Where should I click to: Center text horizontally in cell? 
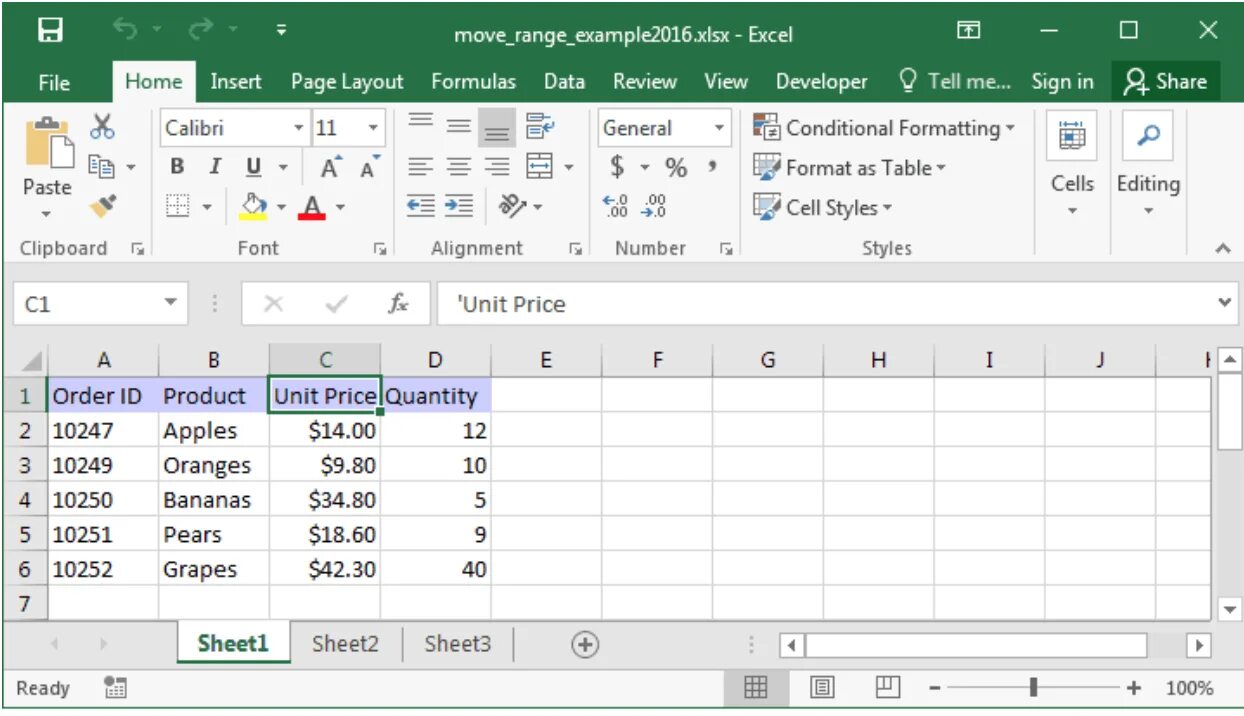(x=458, y=167)
